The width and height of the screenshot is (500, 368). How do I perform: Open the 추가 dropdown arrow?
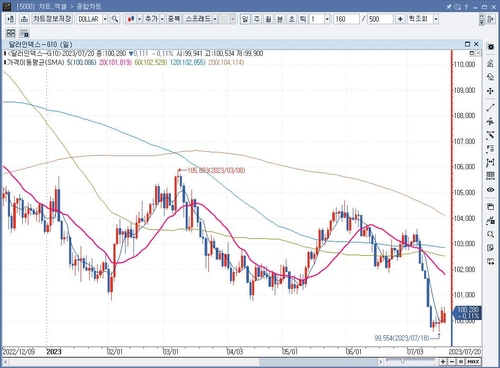coord(162,19)
